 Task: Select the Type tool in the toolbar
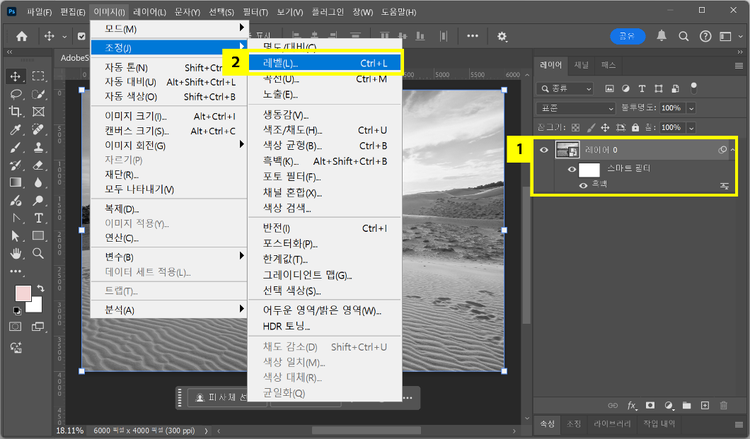click(38, 218)
